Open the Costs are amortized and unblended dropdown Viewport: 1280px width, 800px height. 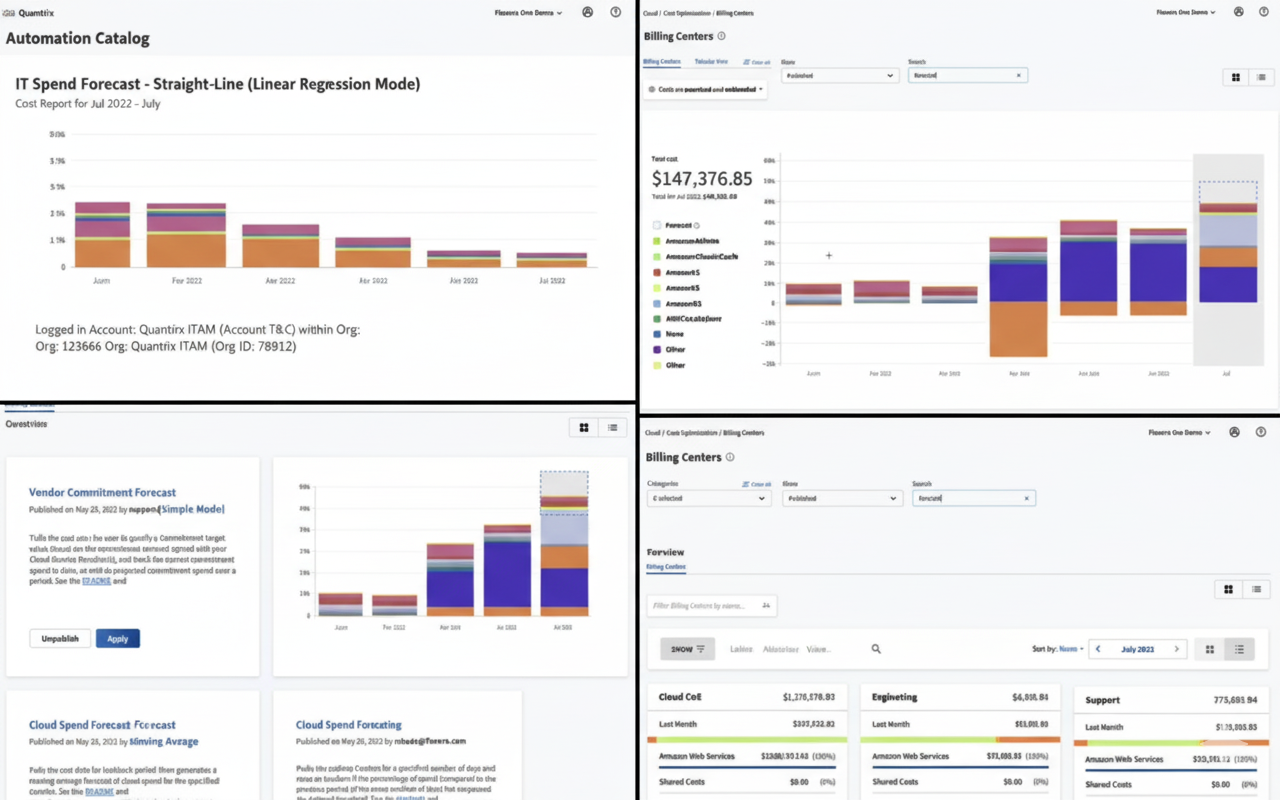(705, 89)
